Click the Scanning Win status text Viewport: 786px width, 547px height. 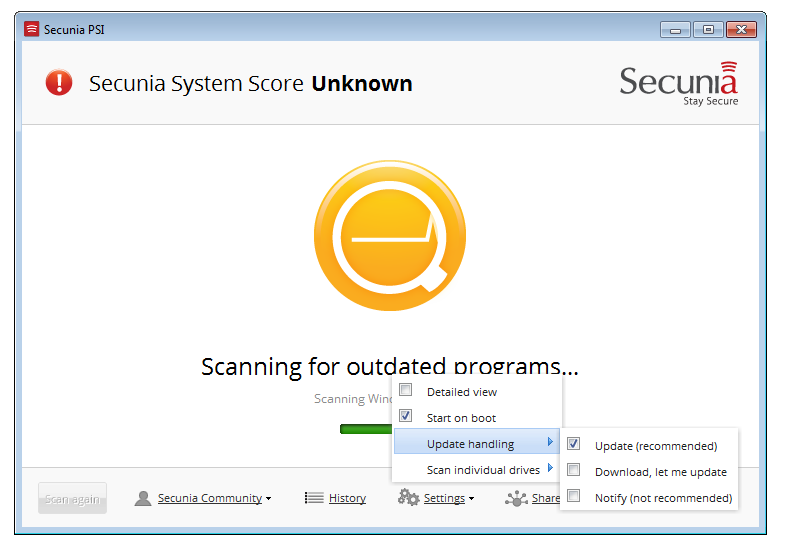[x=353, y=399]
